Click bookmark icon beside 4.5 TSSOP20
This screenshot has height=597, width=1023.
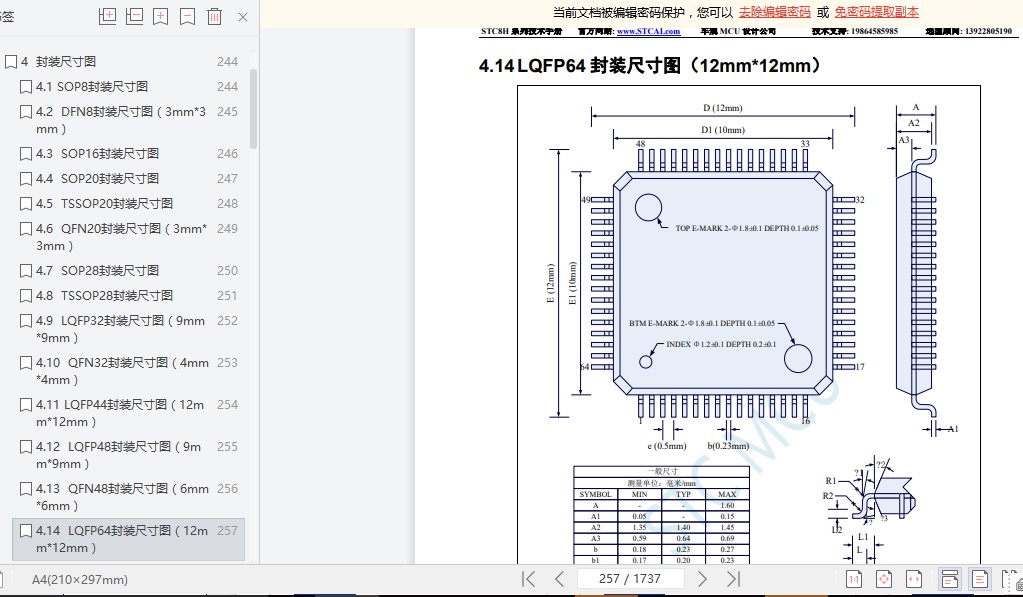25,204
